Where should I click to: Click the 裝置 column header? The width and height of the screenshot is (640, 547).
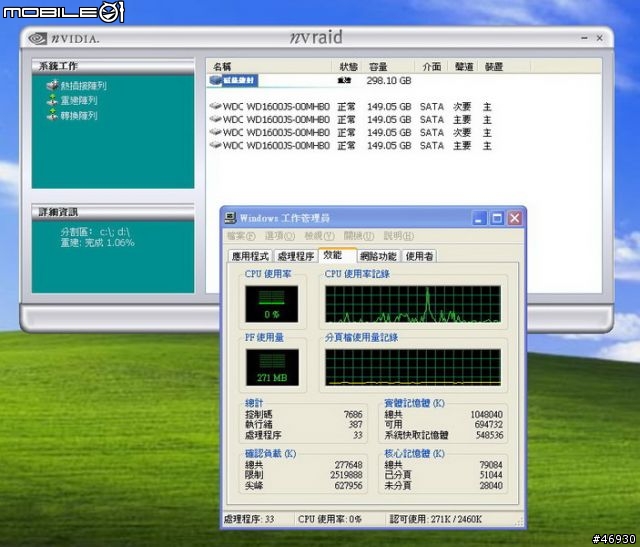point(505,67)
